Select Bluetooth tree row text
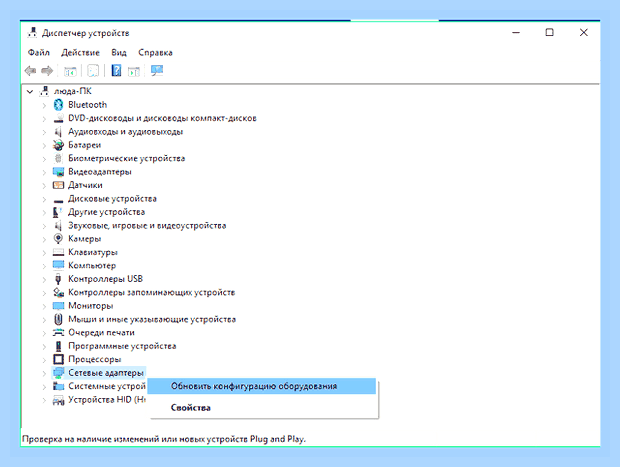The image size is (620, 467). tap(87, 105)
